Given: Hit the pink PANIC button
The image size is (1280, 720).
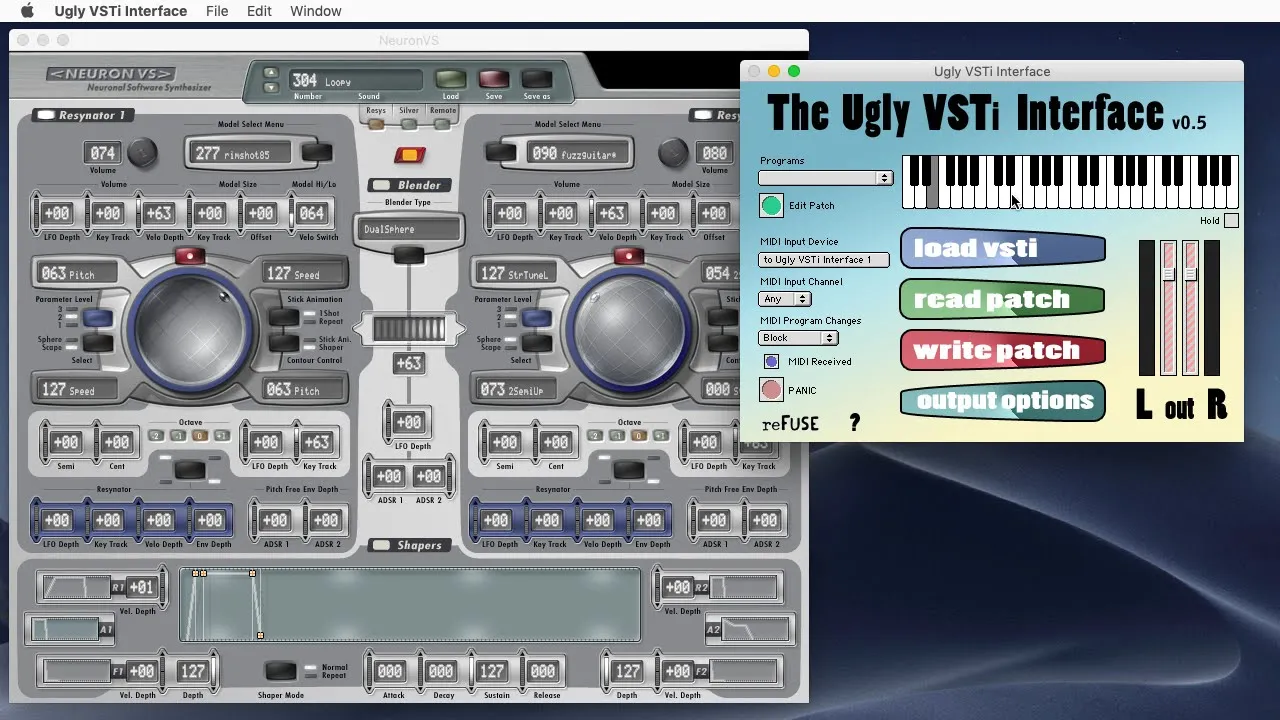Looking at the screenshot, I should (771, 390).
